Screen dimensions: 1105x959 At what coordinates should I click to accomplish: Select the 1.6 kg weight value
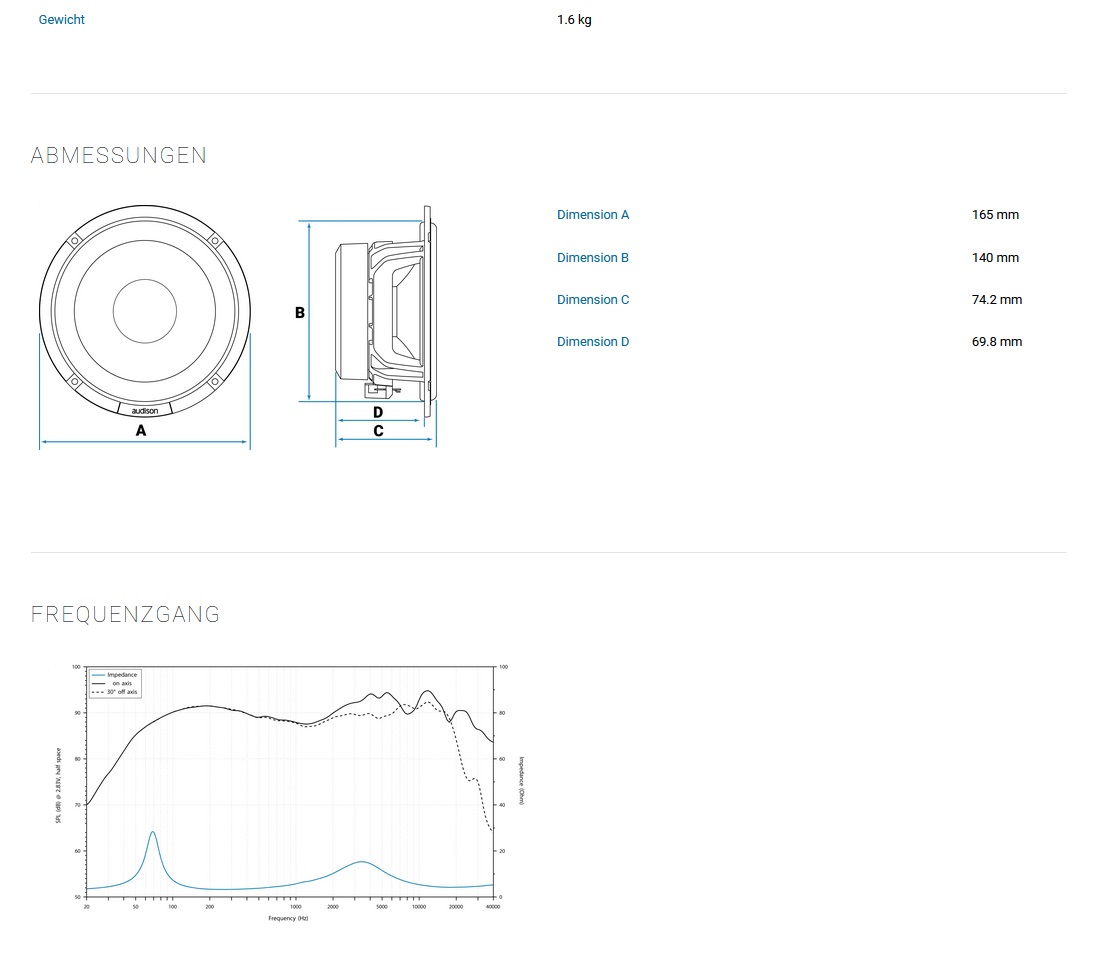click(574, 20)
